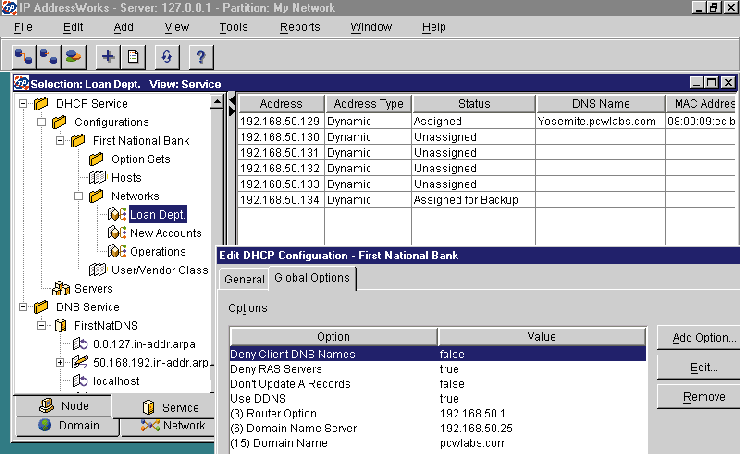Click the pie chart toolbar icon
The image size is (740, 454).
(73, 56)
